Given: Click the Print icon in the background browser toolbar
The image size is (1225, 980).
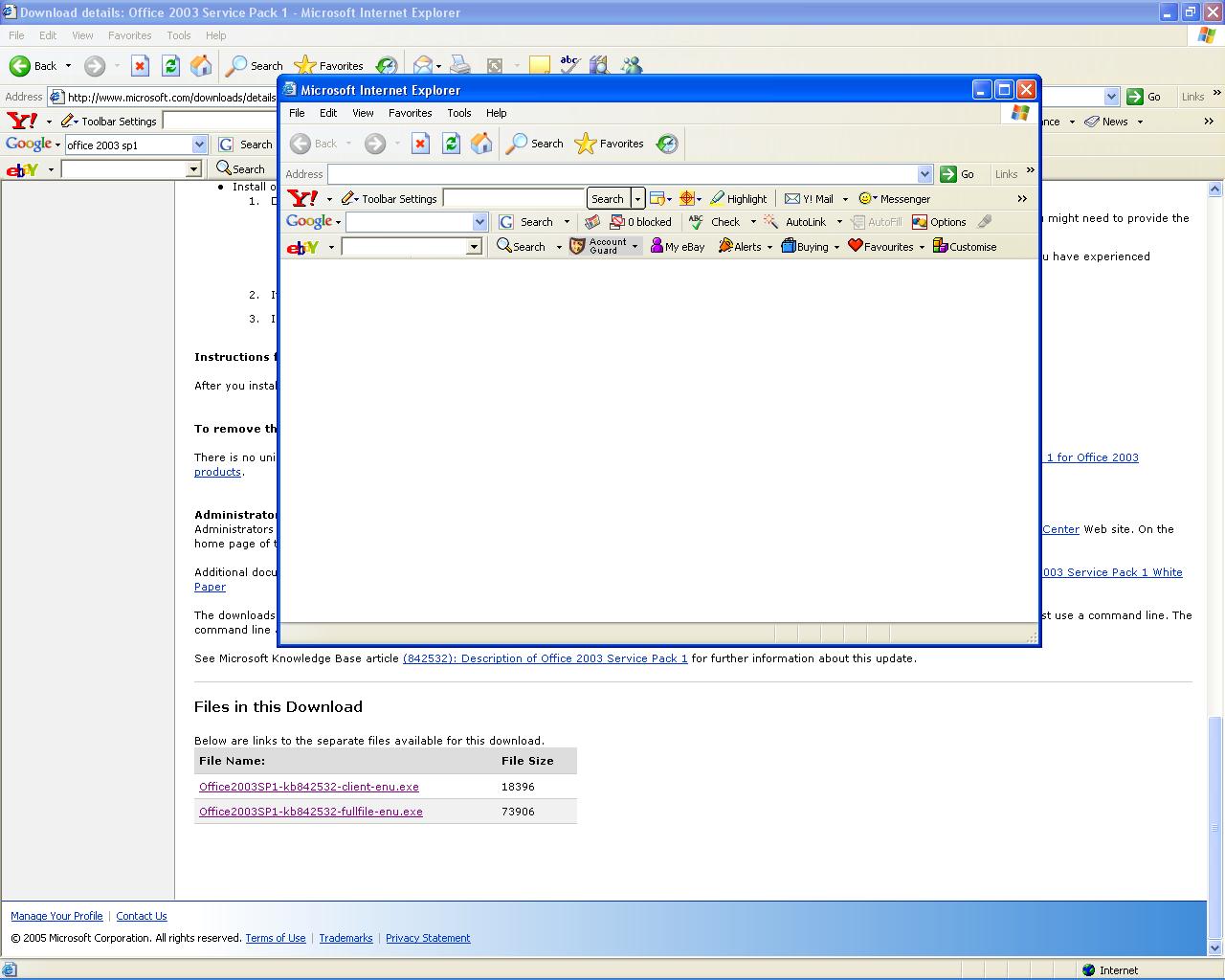Looking at the screenshot, I should tap(460, 66).
